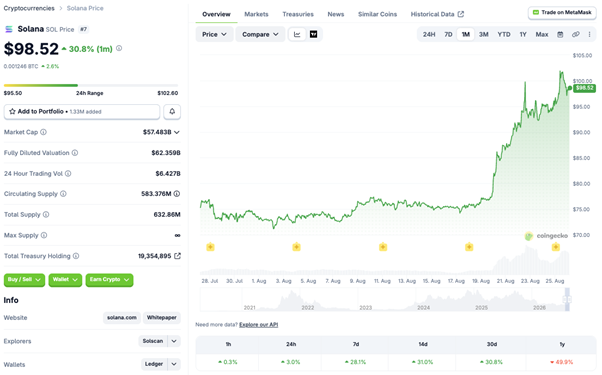Open Total Treasury Holding external link icon
The image size is (602, 375).
coord(177,256)
